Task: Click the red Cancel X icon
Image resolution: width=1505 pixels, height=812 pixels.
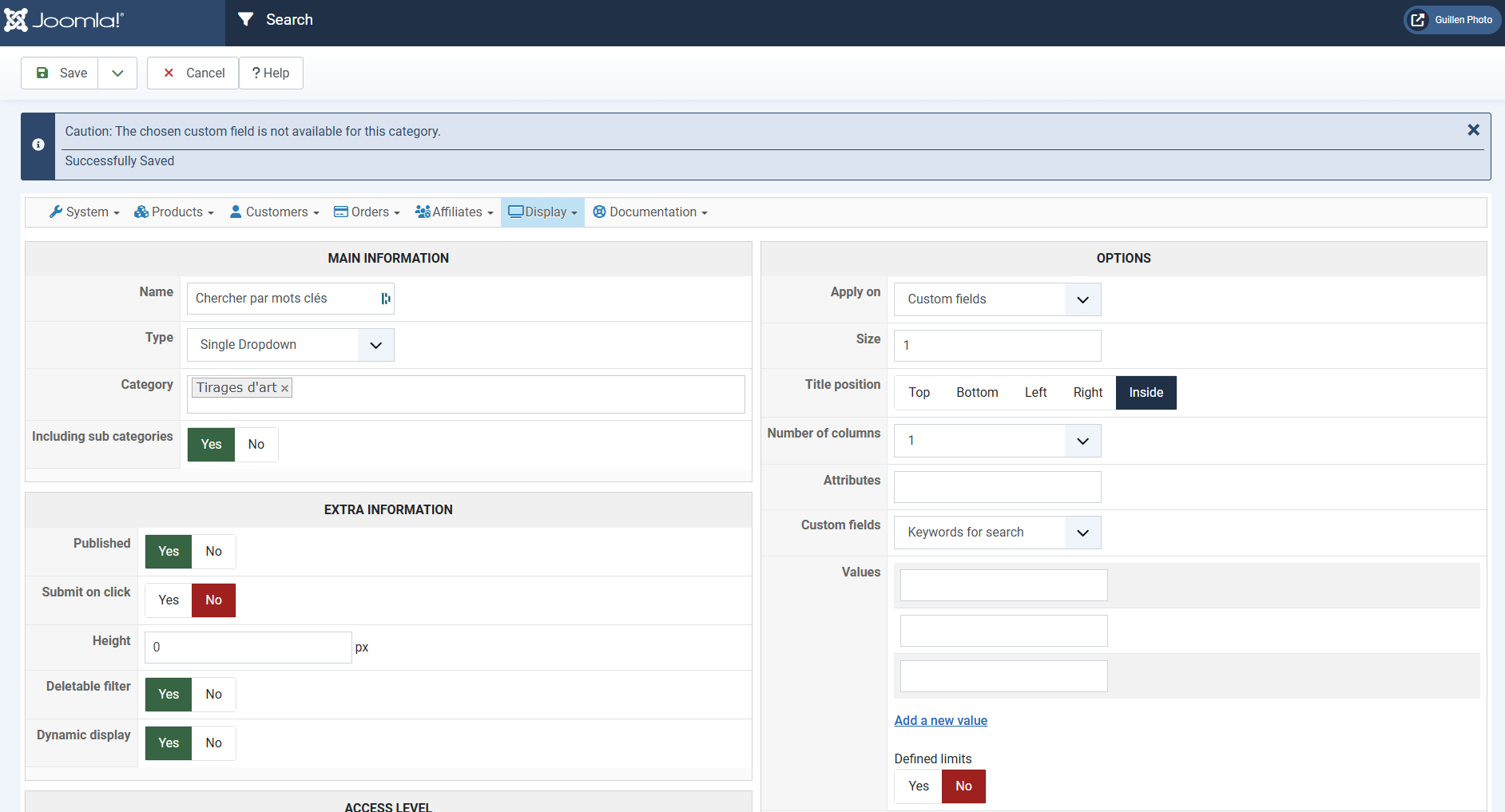Action: pyautogui.click(x=169, y=73)
